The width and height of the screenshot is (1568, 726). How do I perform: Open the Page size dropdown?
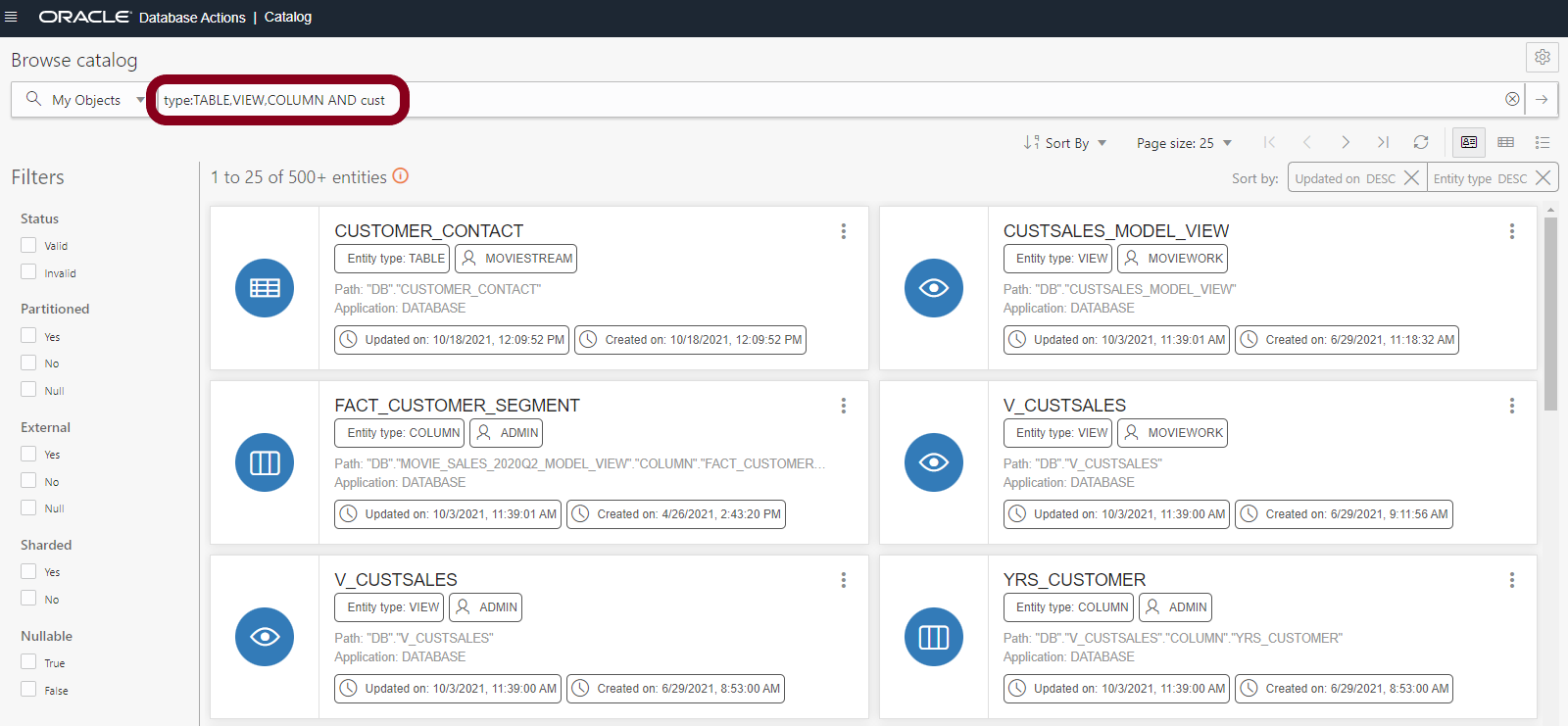(x=1184, y=143)
